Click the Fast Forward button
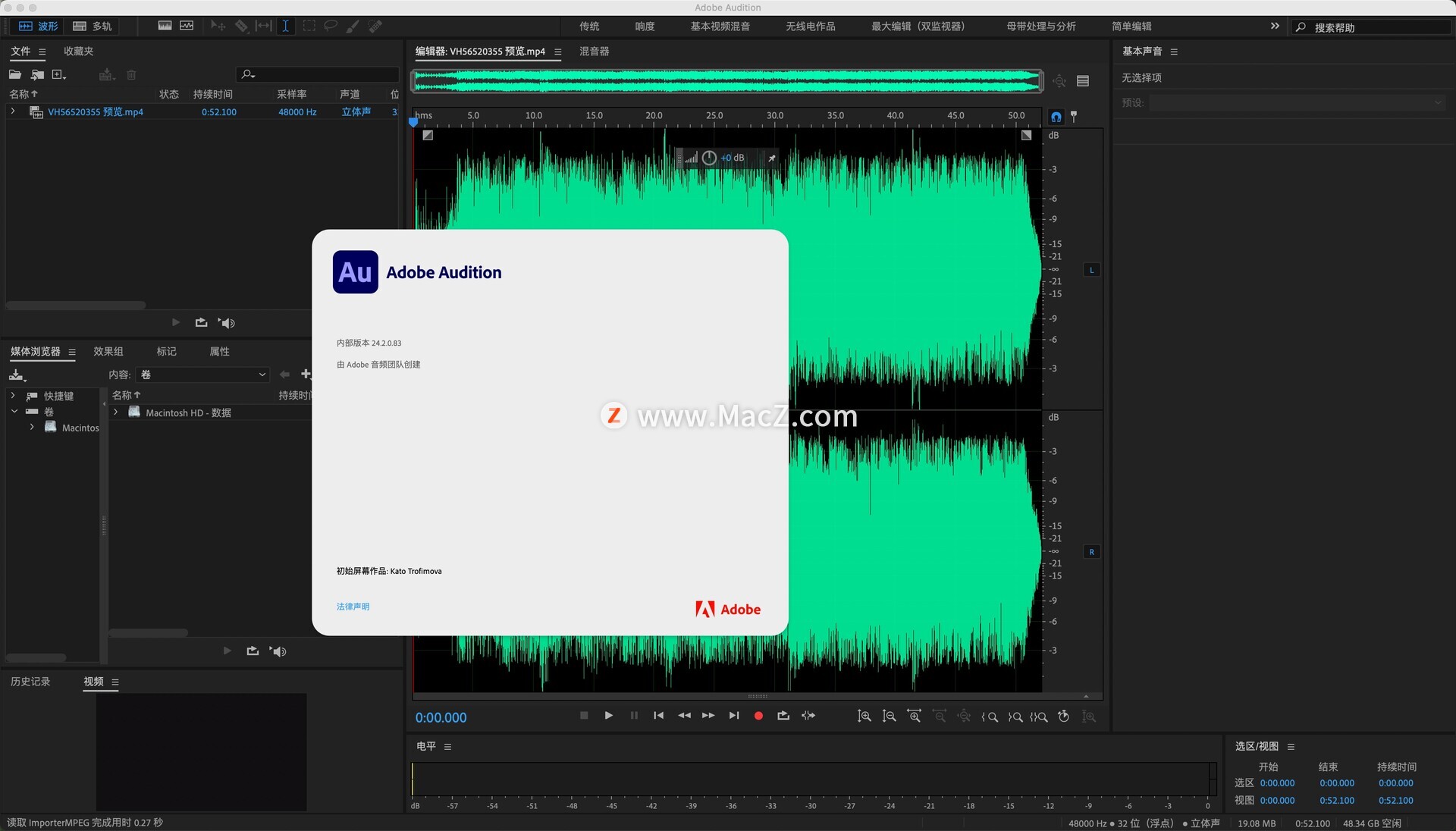The height and width of the screenshot is (831, 1456). point(708,715)
